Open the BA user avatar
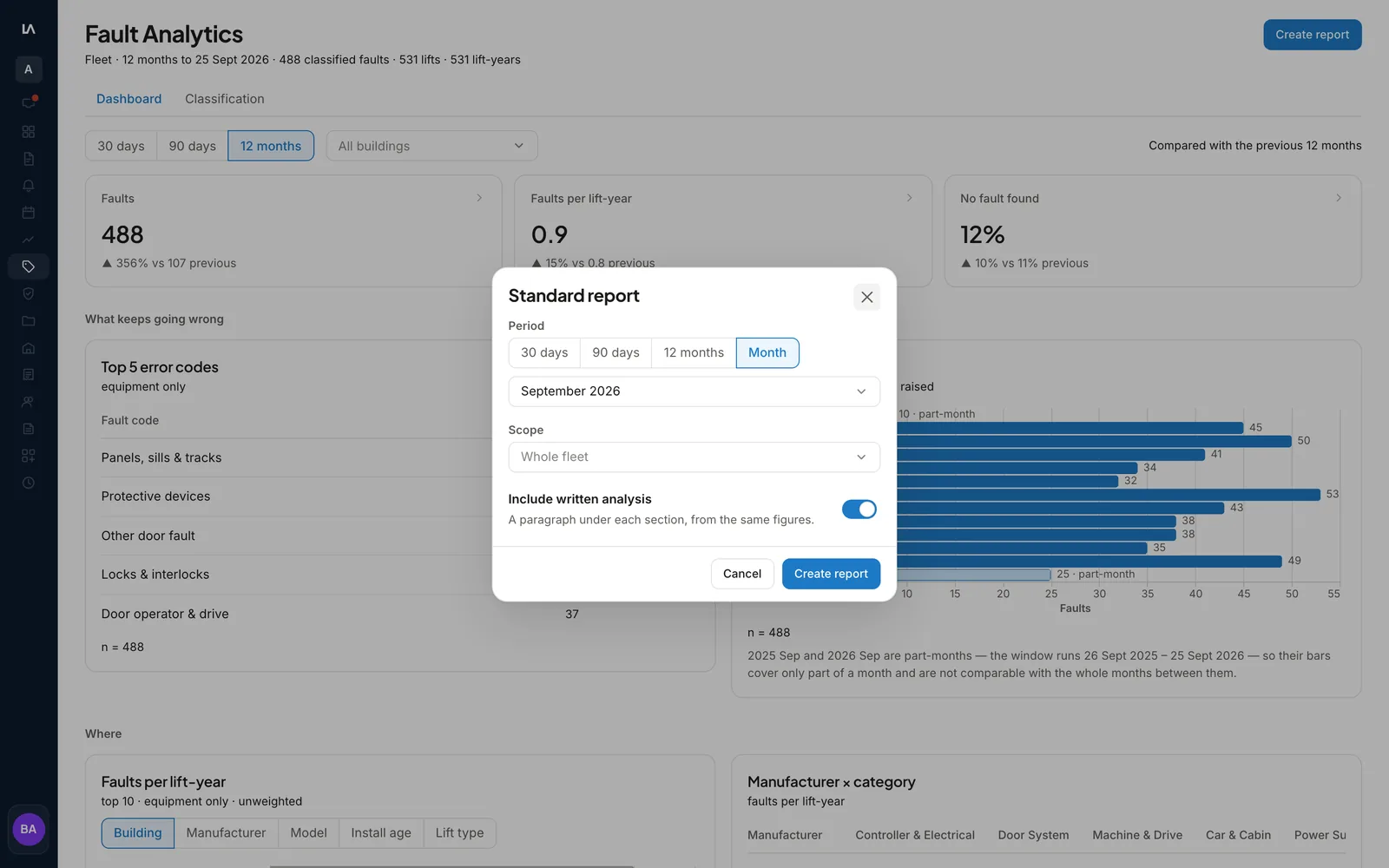 click(29, 829)
